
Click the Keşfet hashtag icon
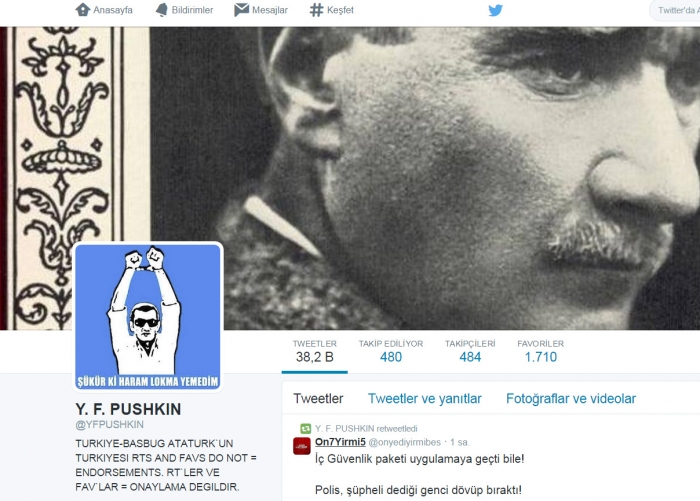(x=317, y=10)
